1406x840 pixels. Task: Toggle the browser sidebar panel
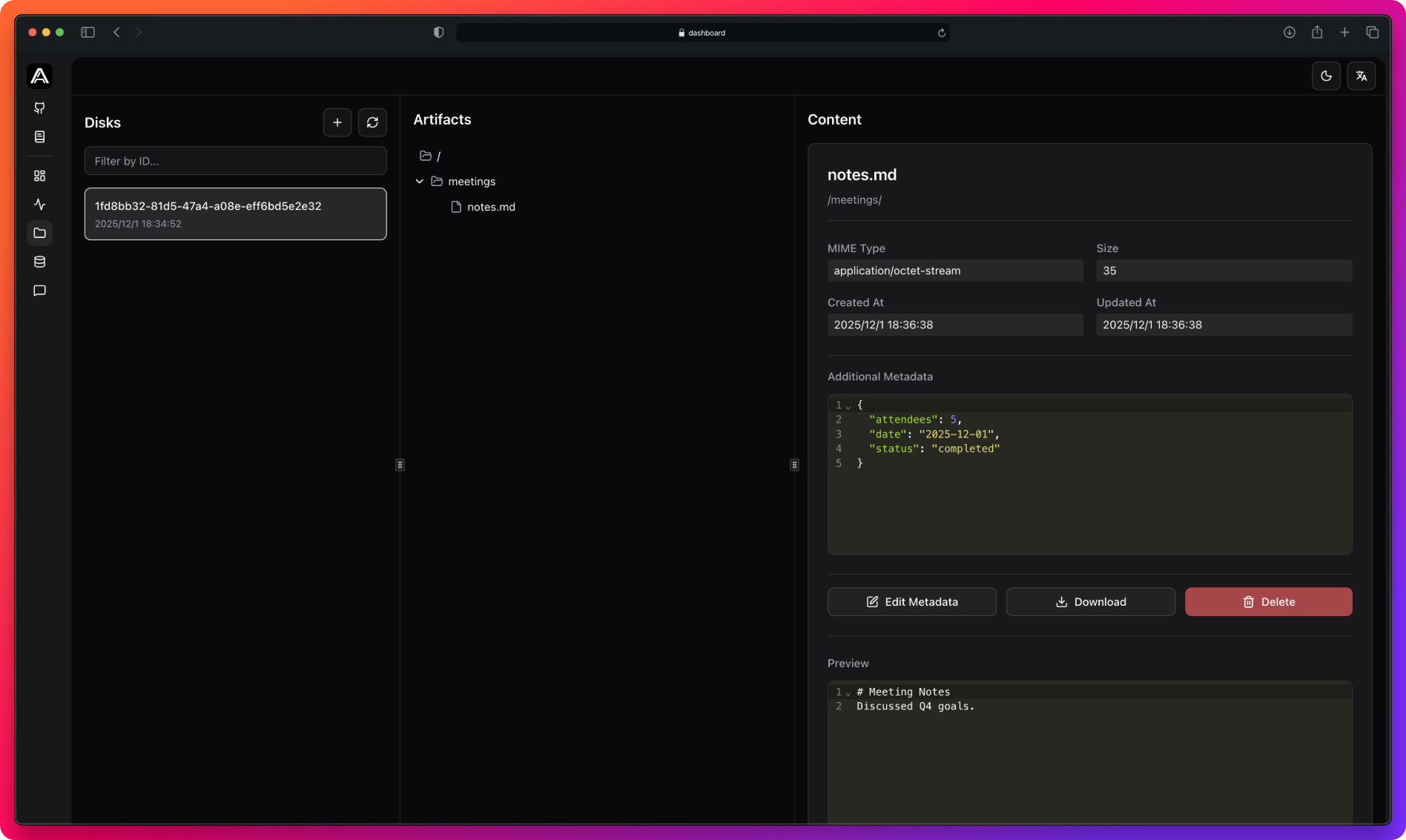88,33
